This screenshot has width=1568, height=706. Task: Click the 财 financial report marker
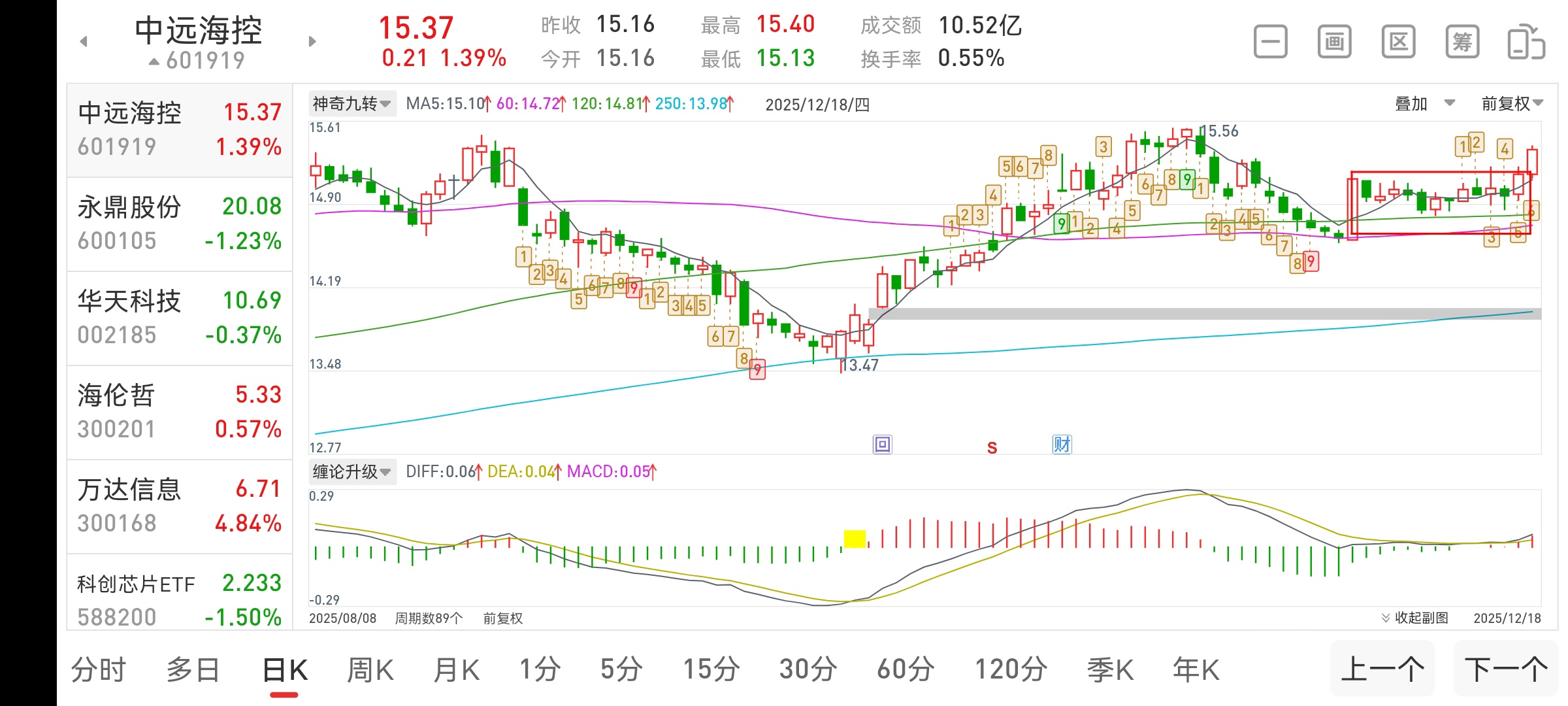pos(1062,445)
